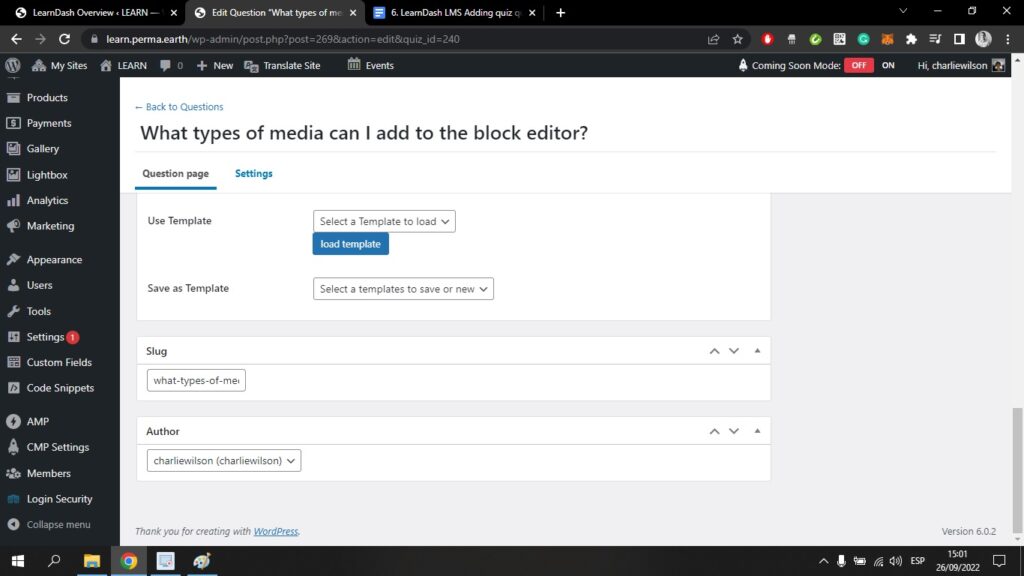
Task: Switch Coming Soon Mode to OFF
Action: tap(858, 65)
